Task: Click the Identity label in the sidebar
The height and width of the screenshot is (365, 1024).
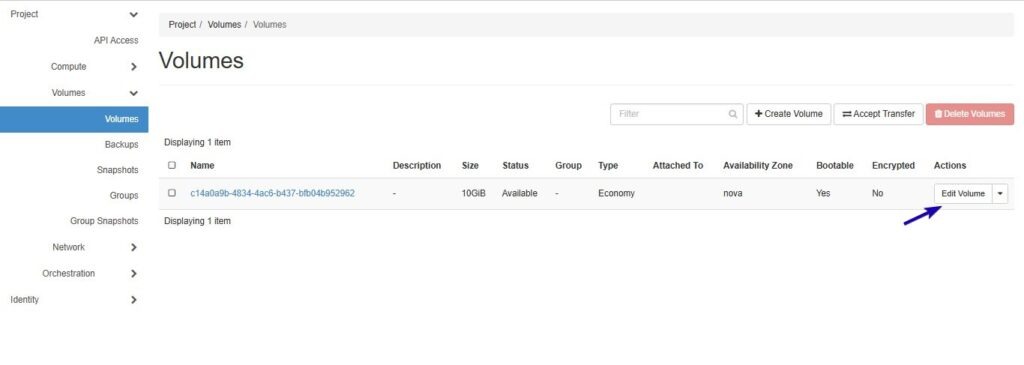Action: click(25, 300)
